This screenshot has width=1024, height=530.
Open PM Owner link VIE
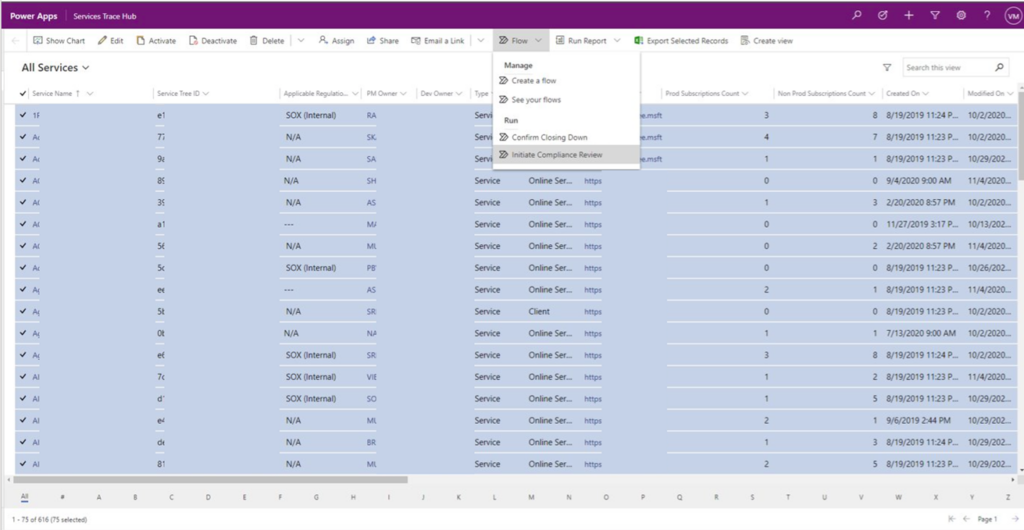coord(372,377)
